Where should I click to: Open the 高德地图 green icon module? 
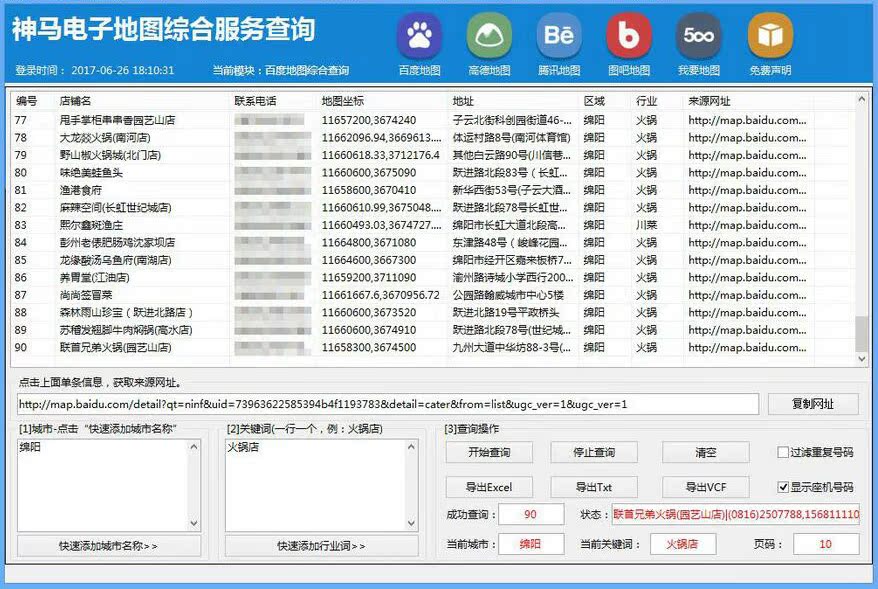coord(489,36)
